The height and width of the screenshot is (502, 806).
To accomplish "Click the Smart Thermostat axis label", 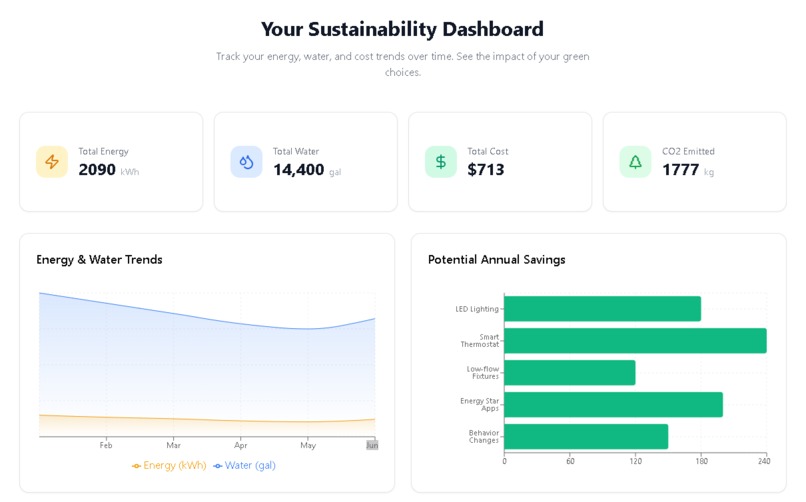I will coord(480,341).
